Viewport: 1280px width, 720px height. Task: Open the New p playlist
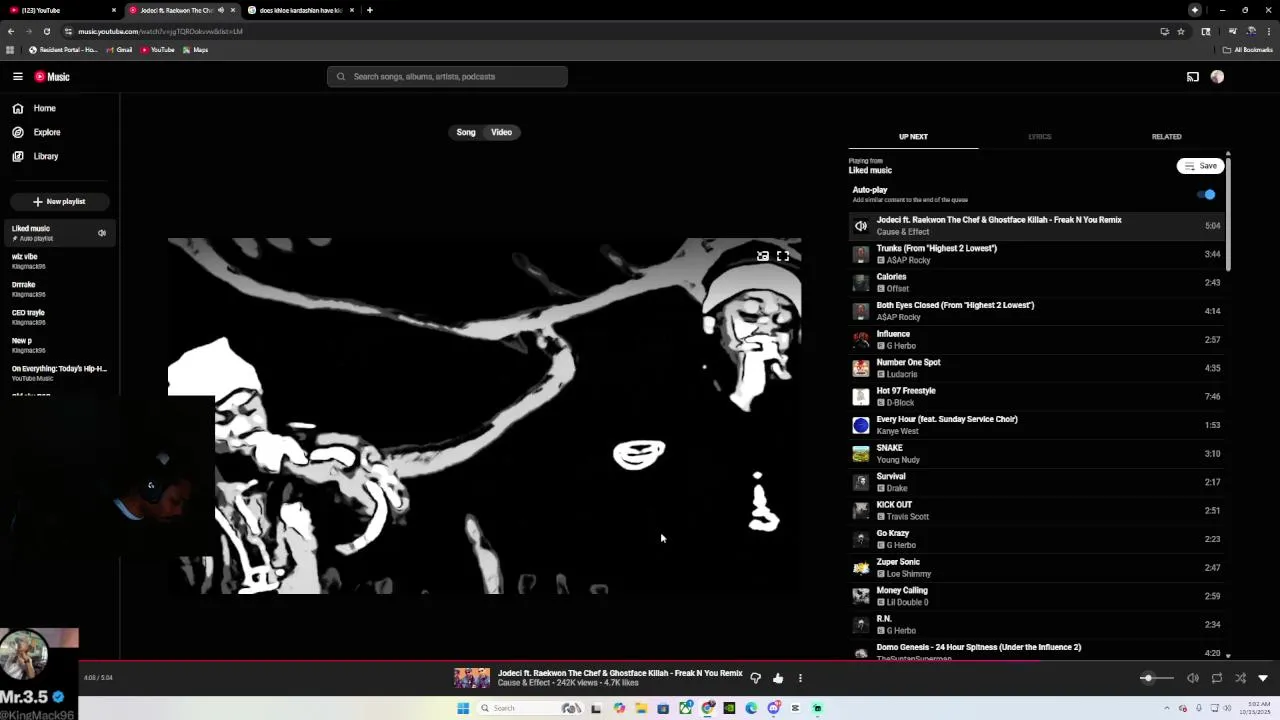(59, 345)
